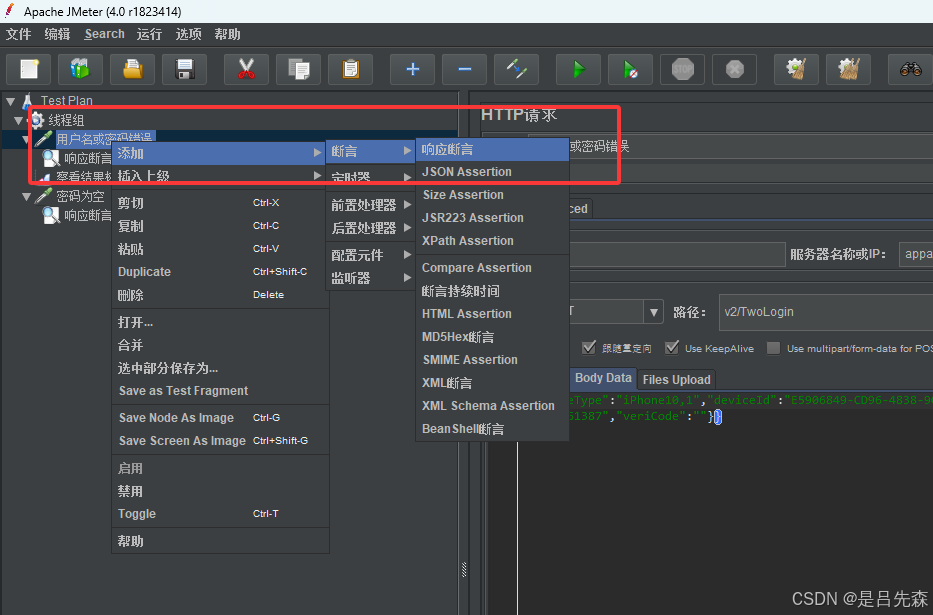Expand the 监听器 submenu
Screen dimensions: 933x615
(x=371, y=278)
